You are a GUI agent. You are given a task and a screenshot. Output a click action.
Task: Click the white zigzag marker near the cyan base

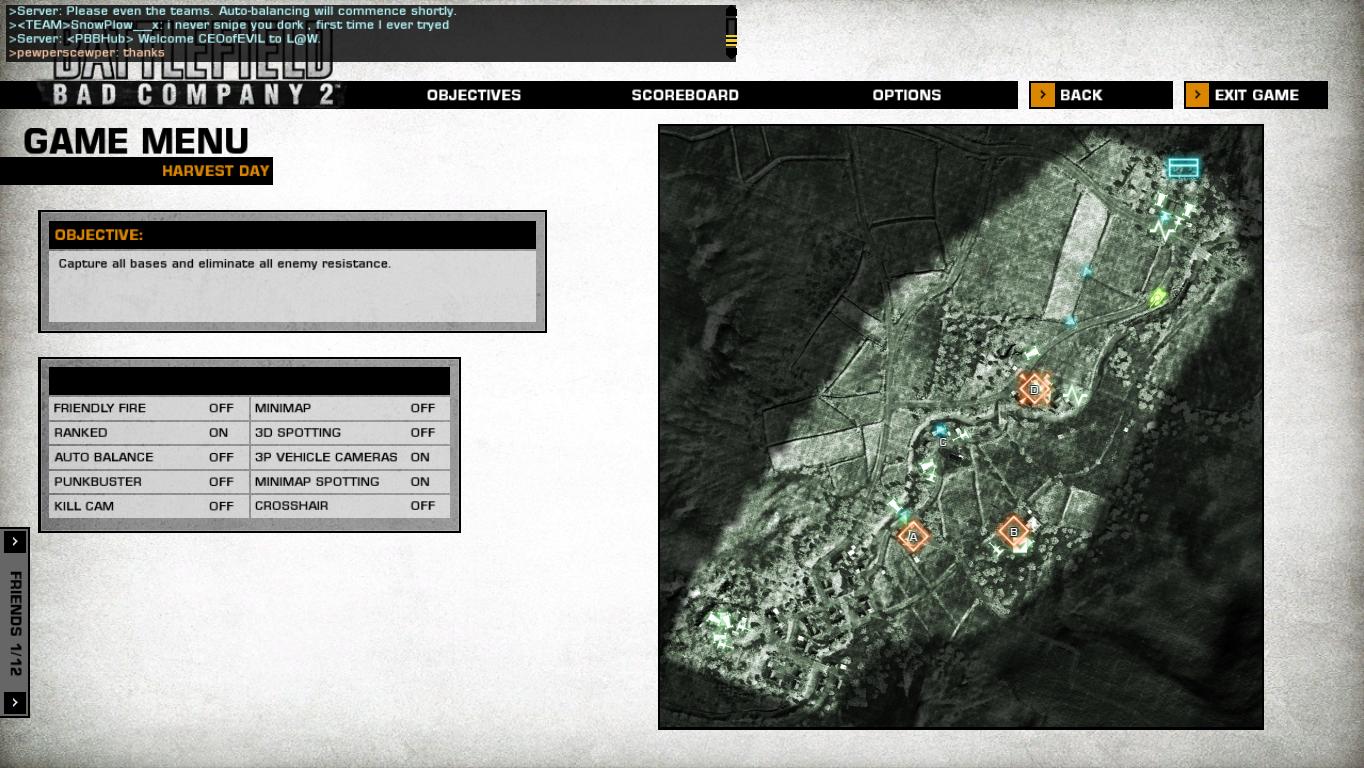tap(1163, 230)
